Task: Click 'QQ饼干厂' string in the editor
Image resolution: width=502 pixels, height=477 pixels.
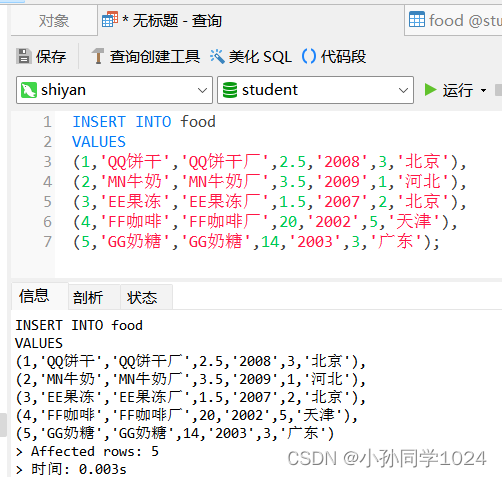Action: [225, 162]
